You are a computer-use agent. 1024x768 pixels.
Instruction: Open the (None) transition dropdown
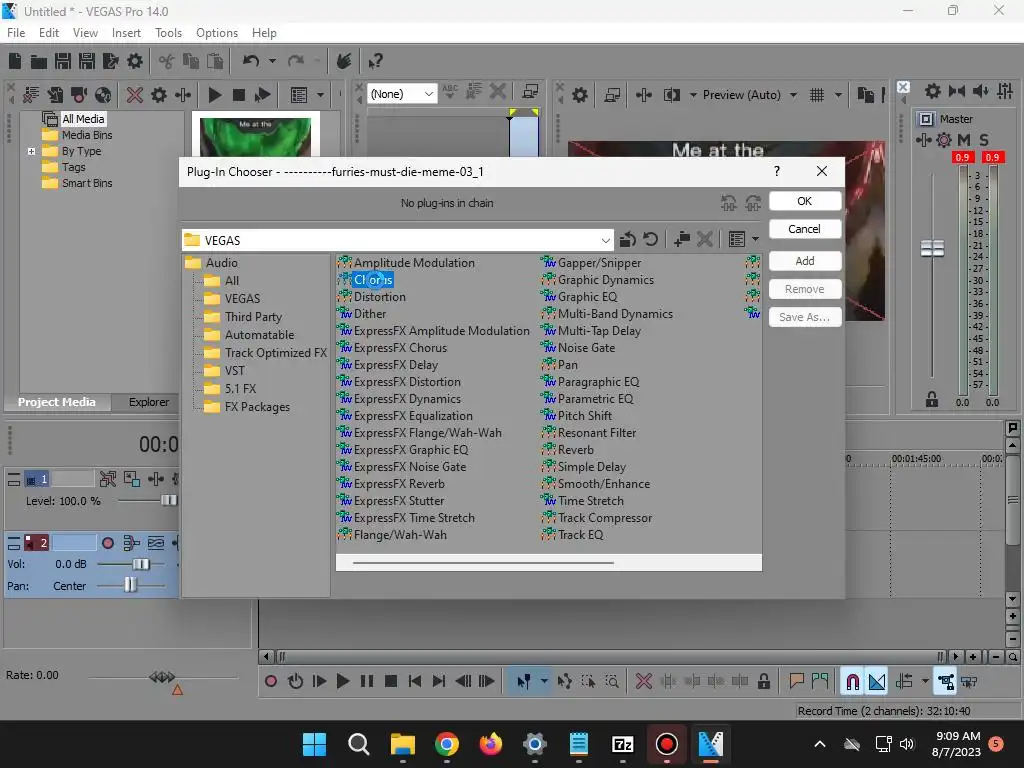coord(428,94)
